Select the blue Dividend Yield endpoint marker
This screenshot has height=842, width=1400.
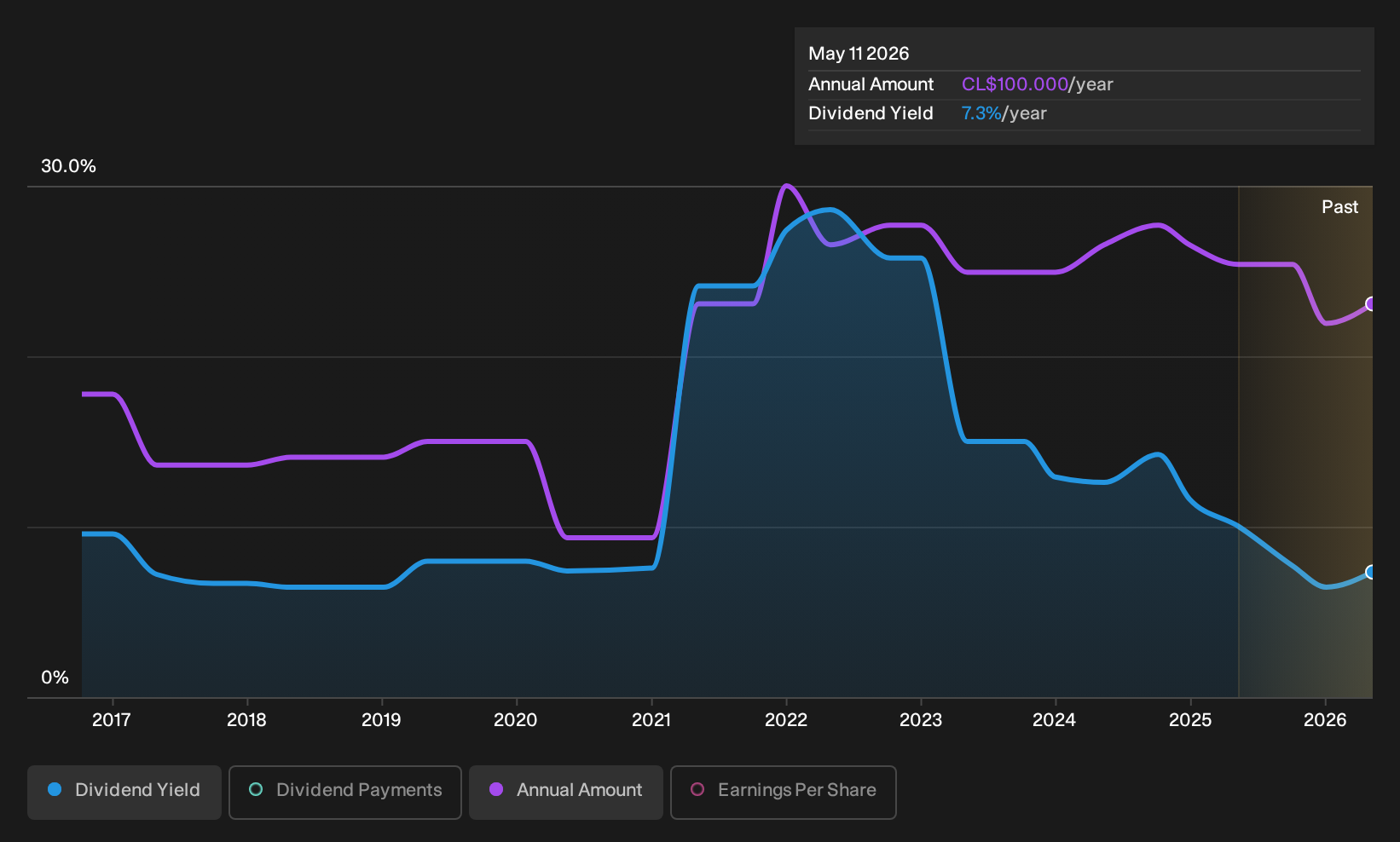[1371, 573]
